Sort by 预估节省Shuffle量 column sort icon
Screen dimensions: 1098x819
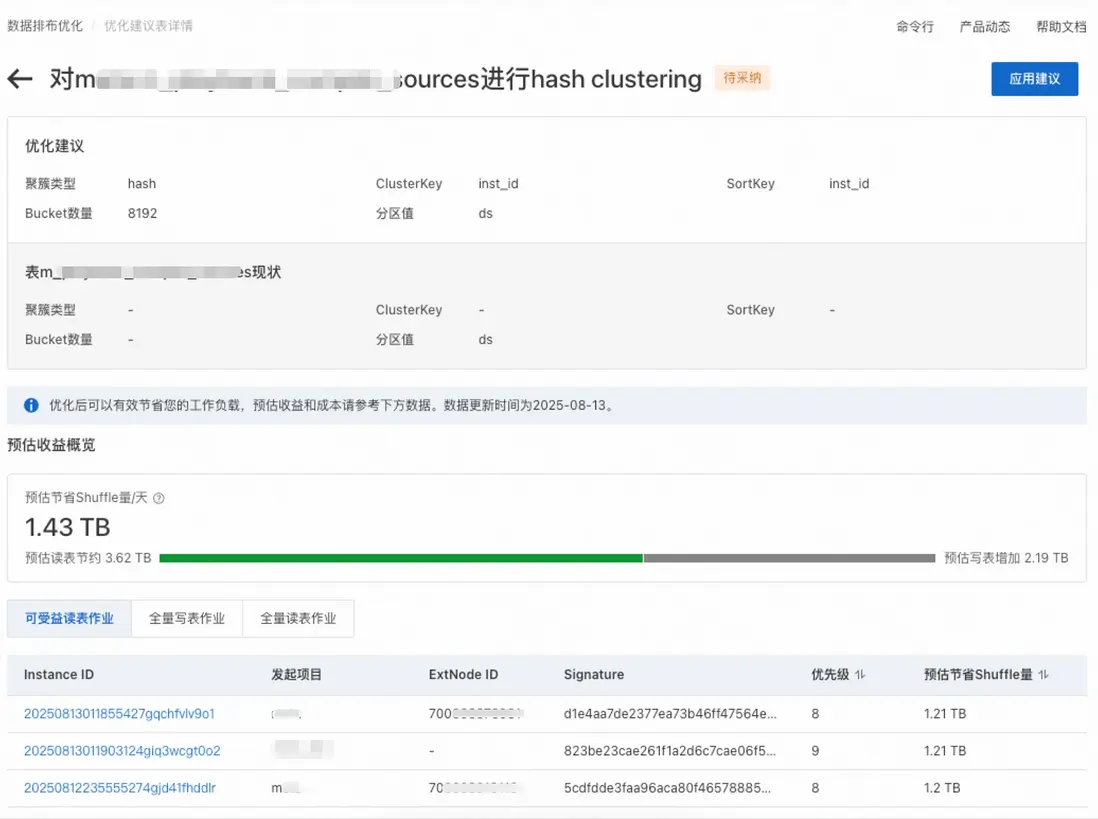pyautogui.click(x=1044, y=675)
